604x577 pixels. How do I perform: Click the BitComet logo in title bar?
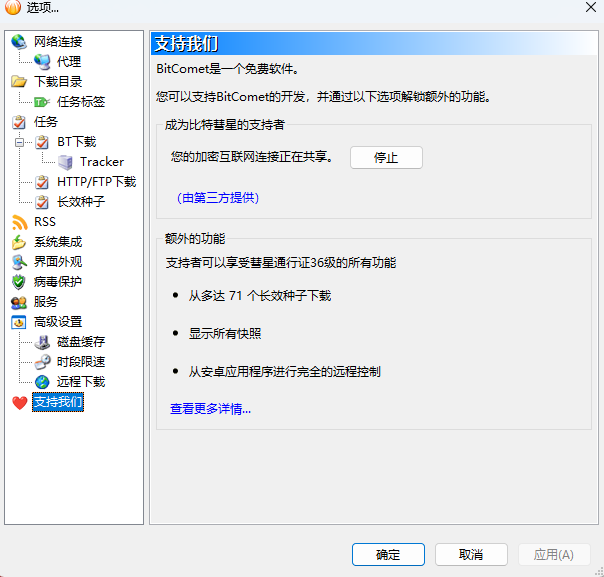coord(12,7)
